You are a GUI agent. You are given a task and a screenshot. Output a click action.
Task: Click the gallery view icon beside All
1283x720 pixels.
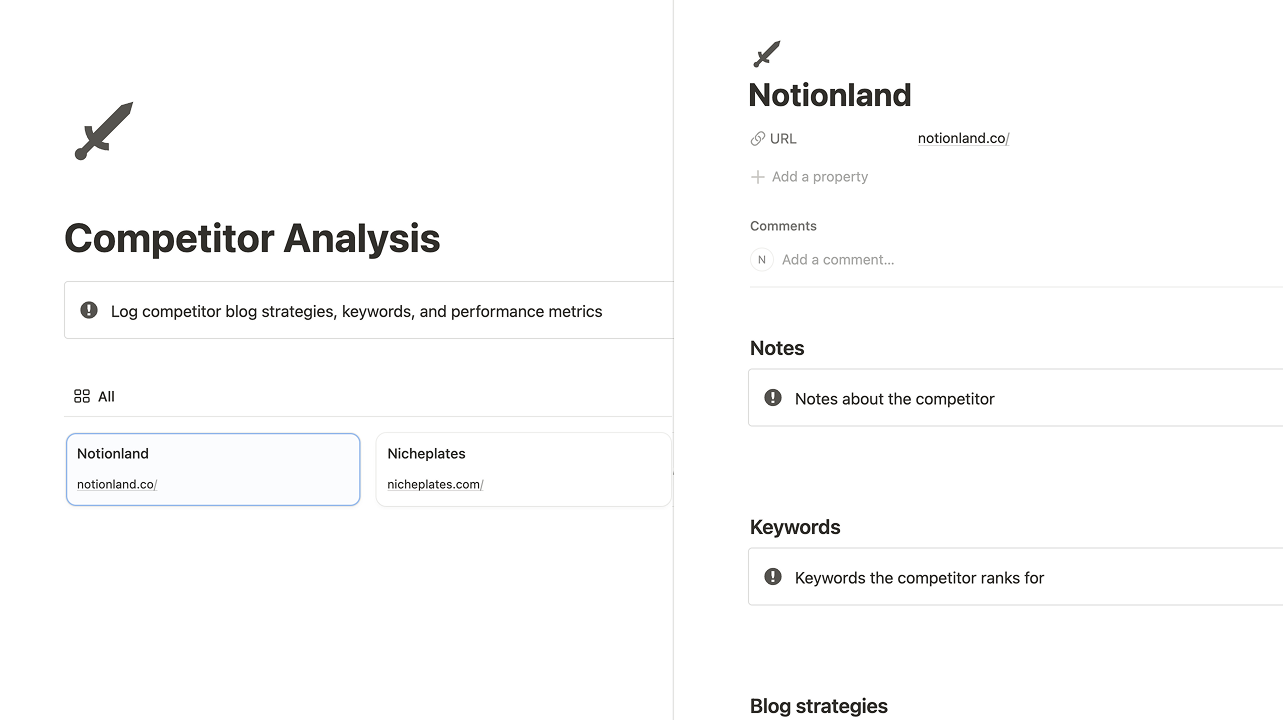click(x=82, y=397)
